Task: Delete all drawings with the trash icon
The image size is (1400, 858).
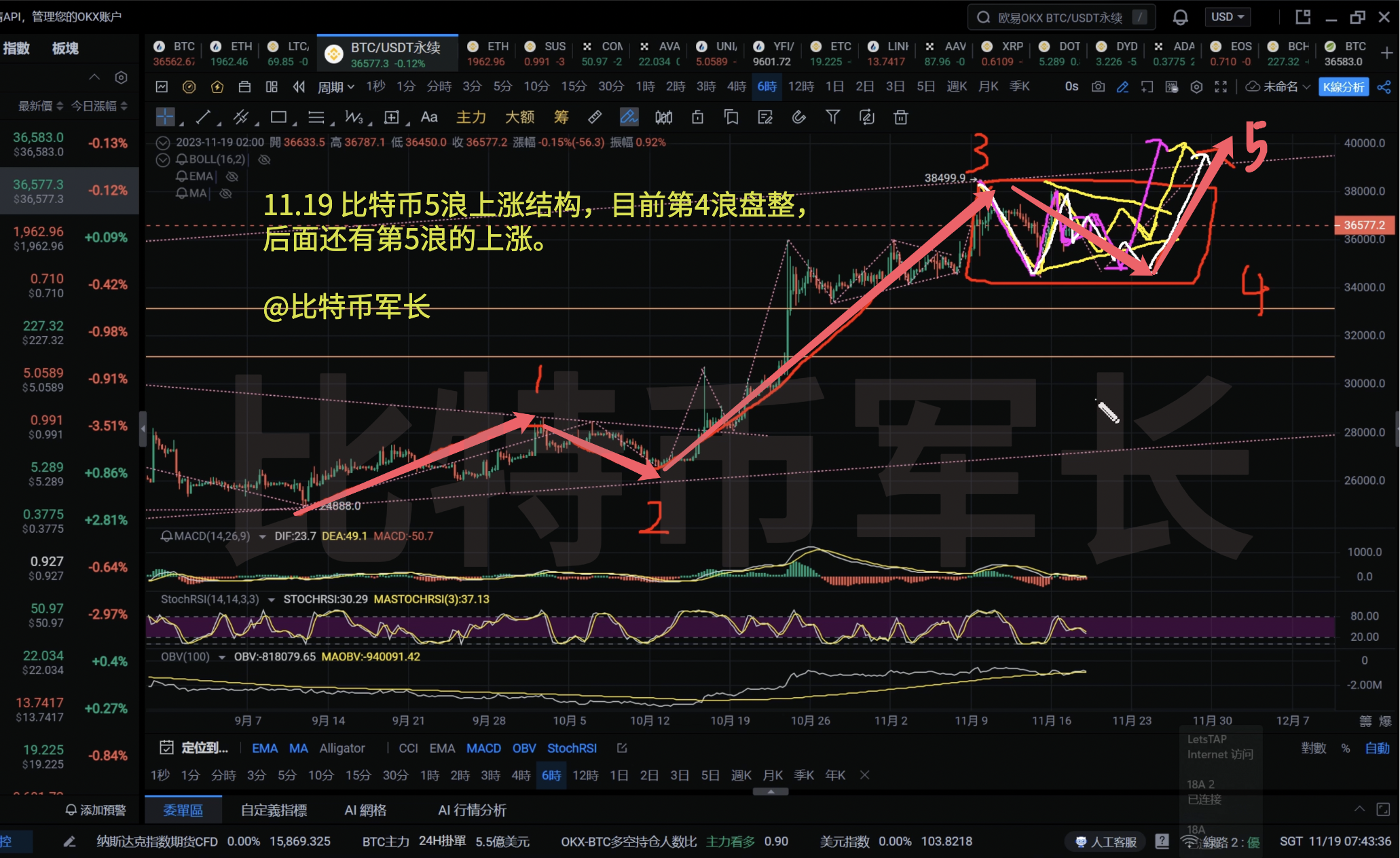Action: pos(901,117)
